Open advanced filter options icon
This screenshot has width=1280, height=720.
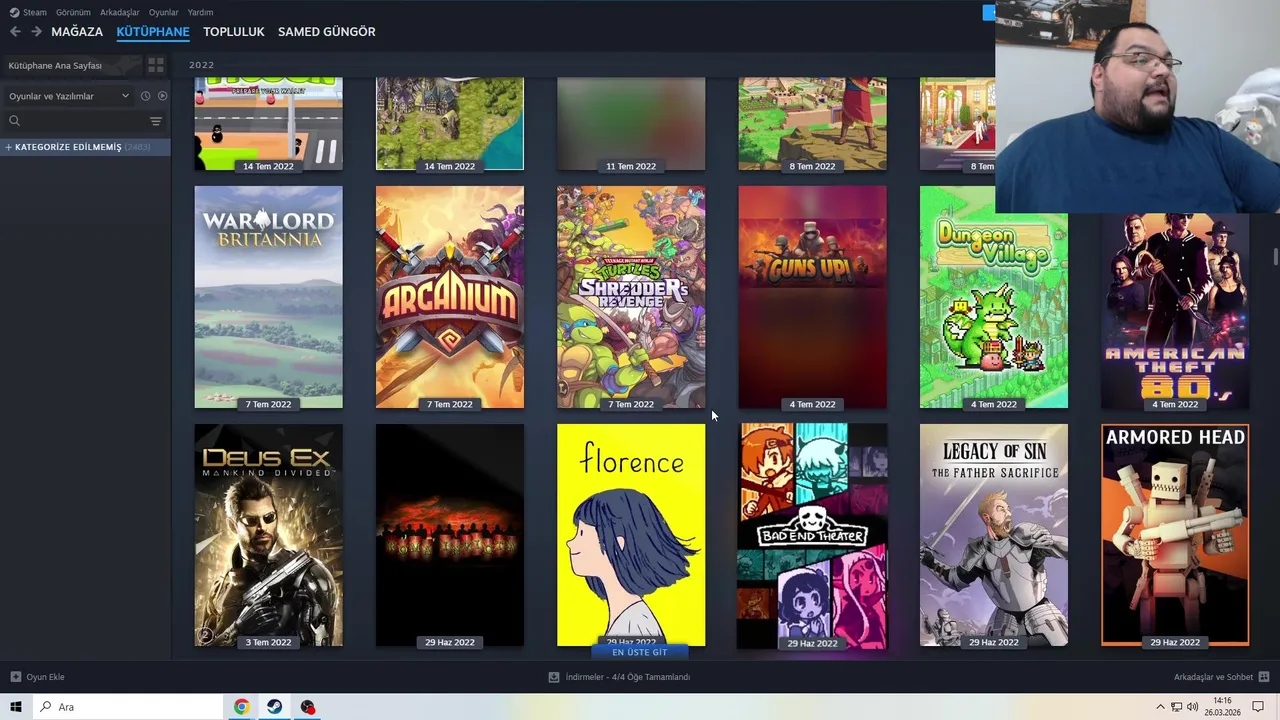pyautogui.click(x=156, y=121)
